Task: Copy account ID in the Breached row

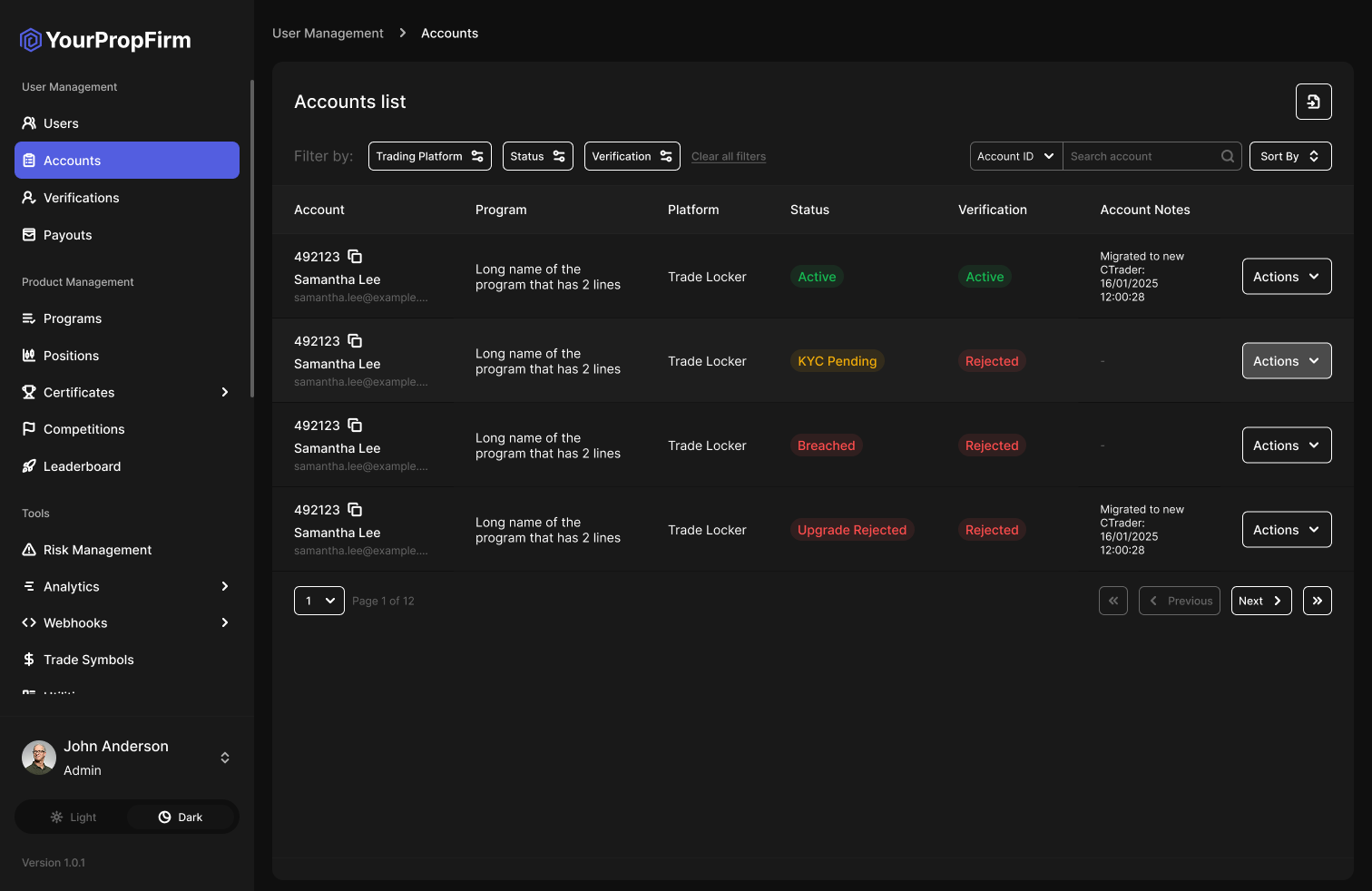Action: click(x=355, y=426)
